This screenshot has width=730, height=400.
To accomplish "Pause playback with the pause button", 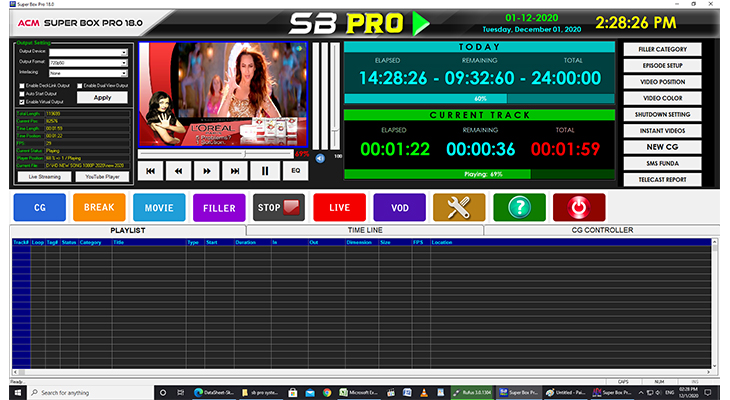I will (x=265, y=171).
